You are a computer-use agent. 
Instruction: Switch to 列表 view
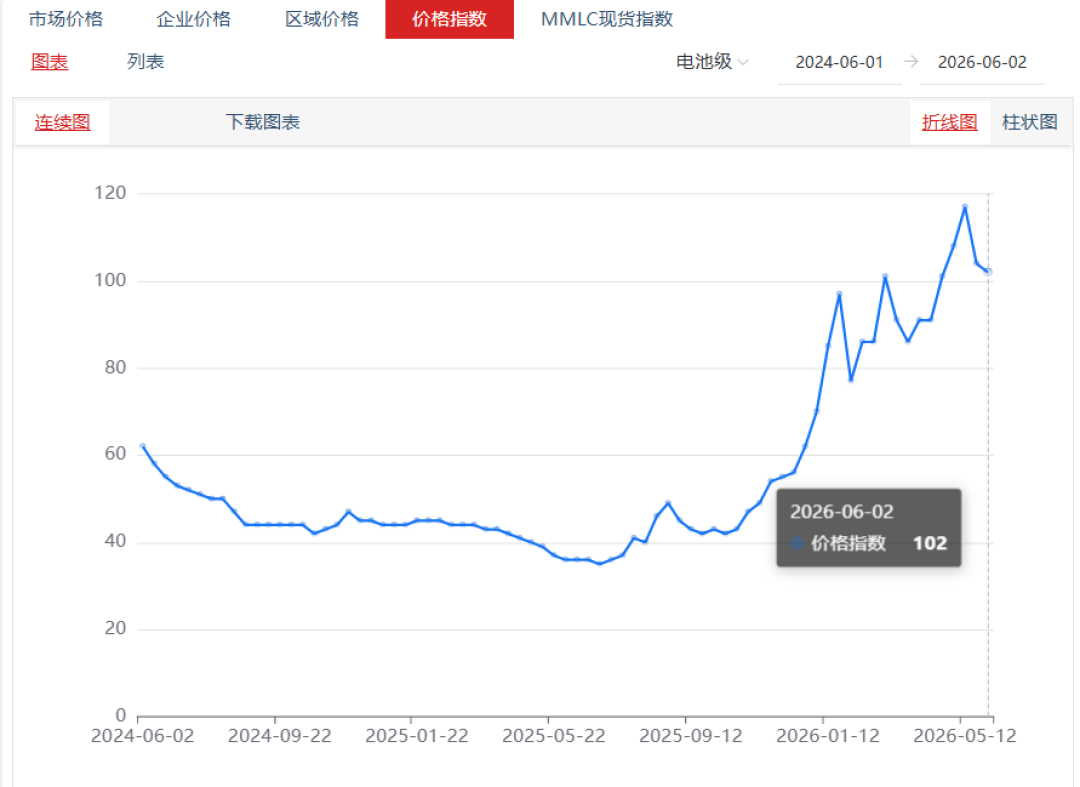[145, 62]
